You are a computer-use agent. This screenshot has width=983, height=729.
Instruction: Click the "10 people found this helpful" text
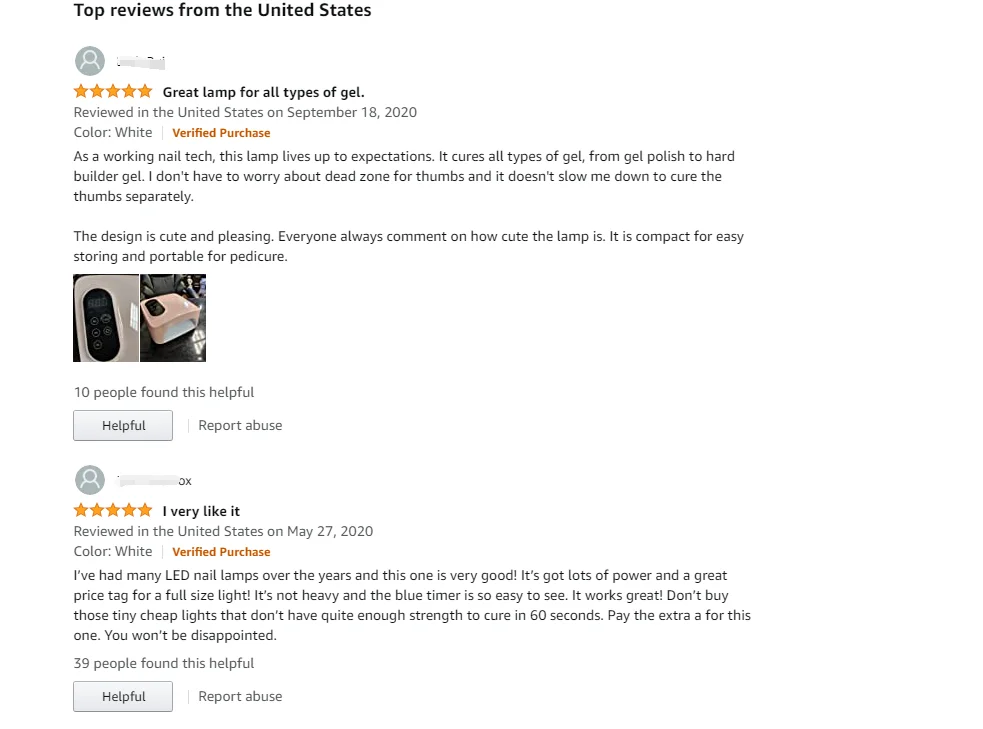pyautogui.click(x=164, y=393)
